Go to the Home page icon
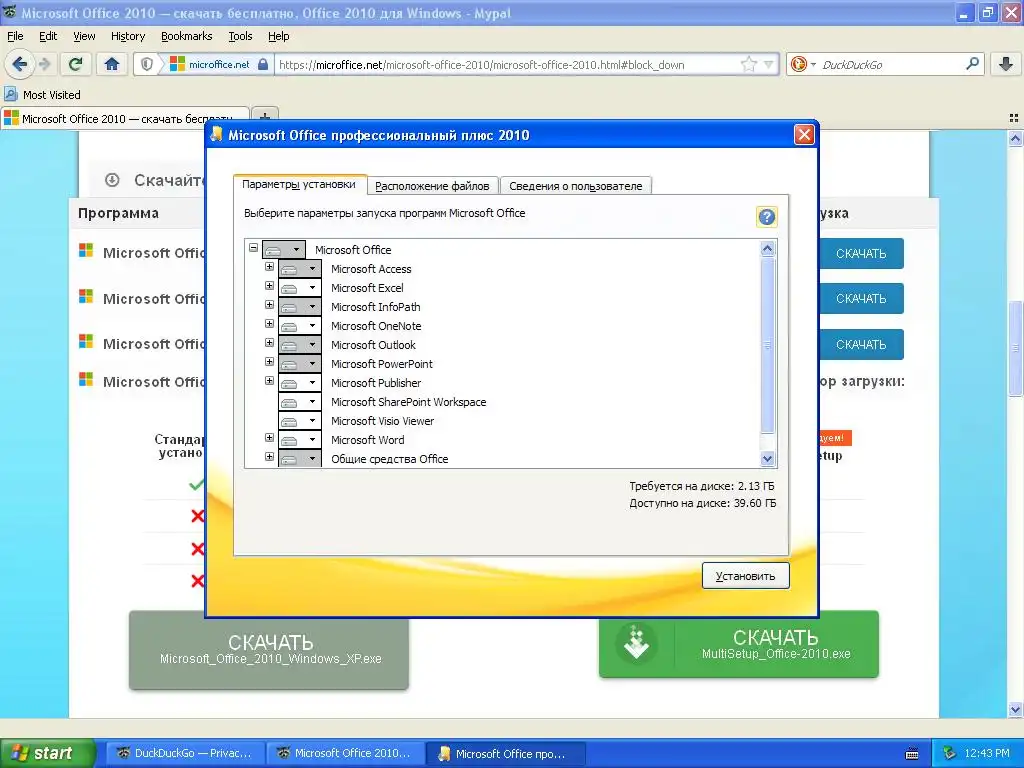1024x768 pixels. (112, 64)
